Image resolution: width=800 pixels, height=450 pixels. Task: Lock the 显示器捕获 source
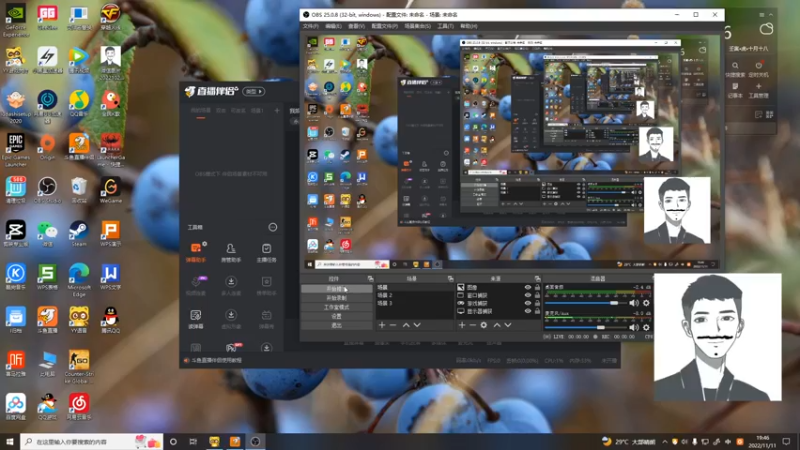point(537,311)
